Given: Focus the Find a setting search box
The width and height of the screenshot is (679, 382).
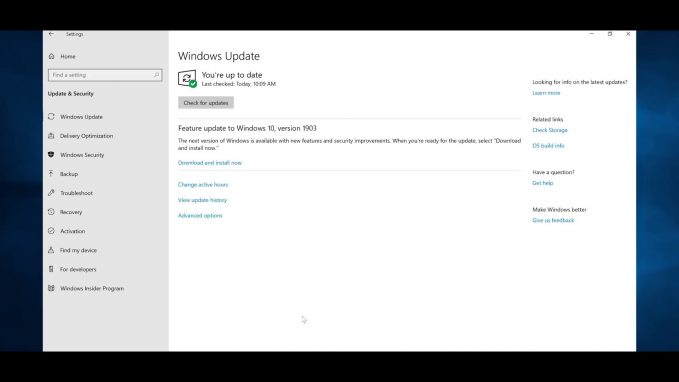Looking at the screenshot, I should tap(105, 75).
